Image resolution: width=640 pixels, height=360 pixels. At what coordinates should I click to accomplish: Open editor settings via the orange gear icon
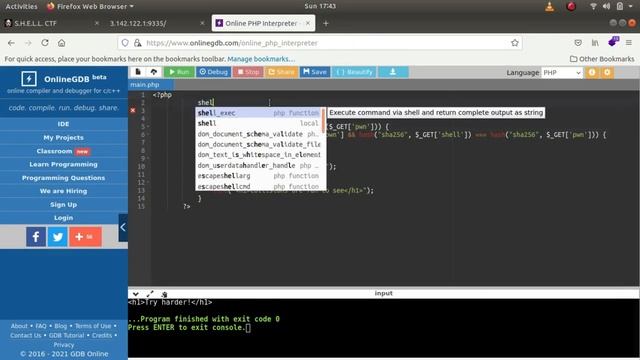pyautogui.click(x=607, y=72)
